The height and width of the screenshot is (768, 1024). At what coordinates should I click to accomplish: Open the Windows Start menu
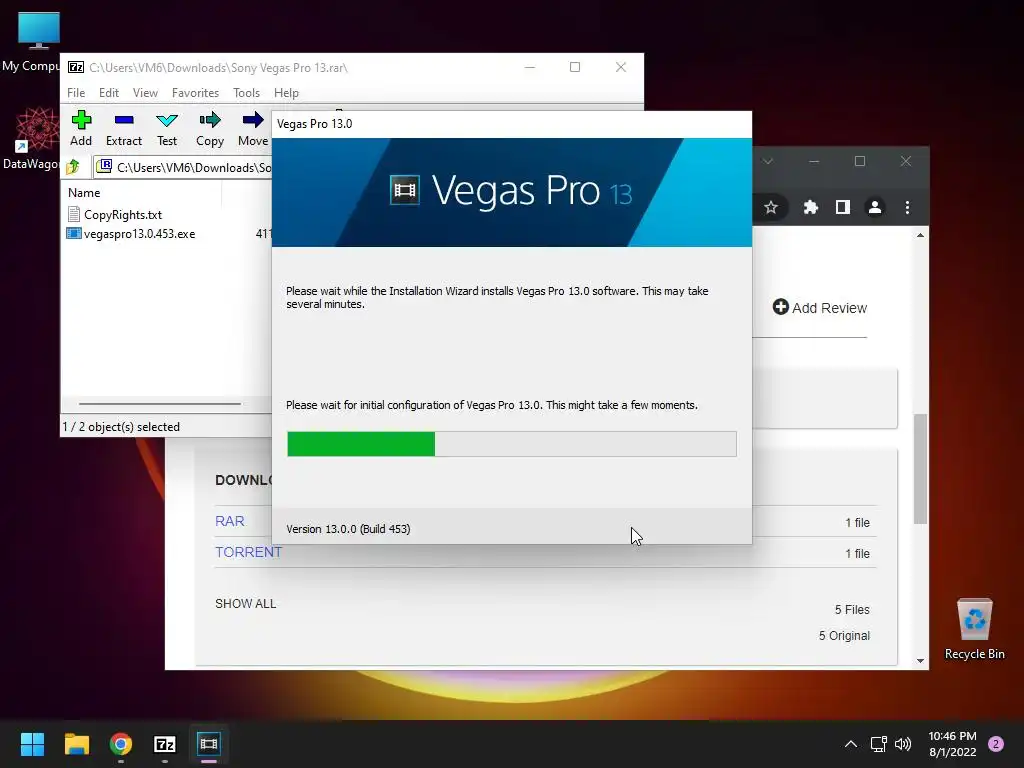tap(32, 744)
